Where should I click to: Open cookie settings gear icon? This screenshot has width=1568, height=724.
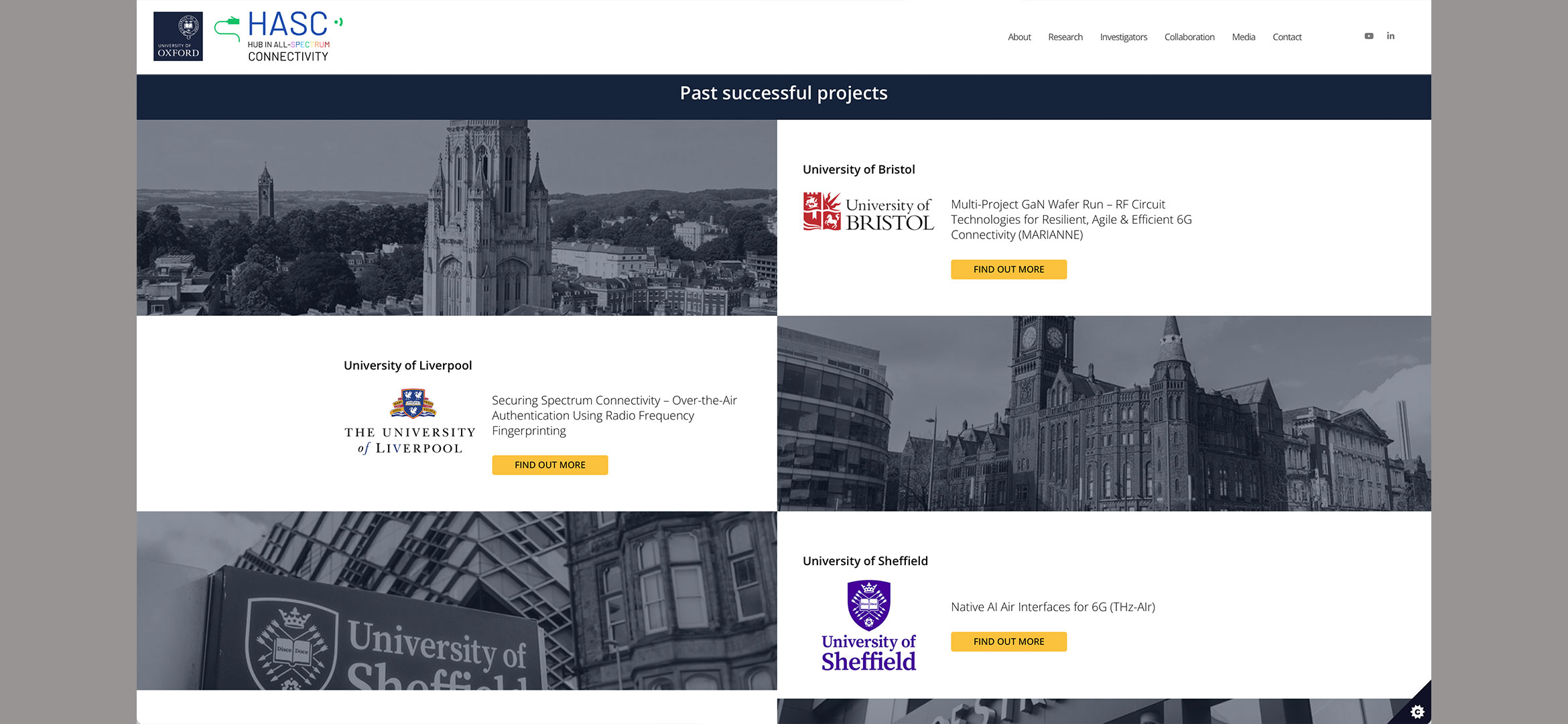(1417, 711)
